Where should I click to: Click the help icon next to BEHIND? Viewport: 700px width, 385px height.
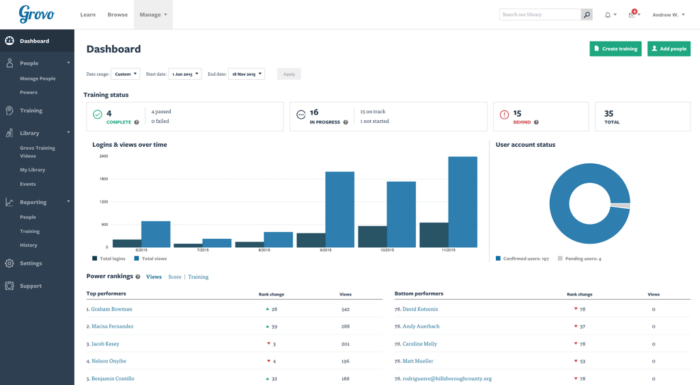point(536,122)
